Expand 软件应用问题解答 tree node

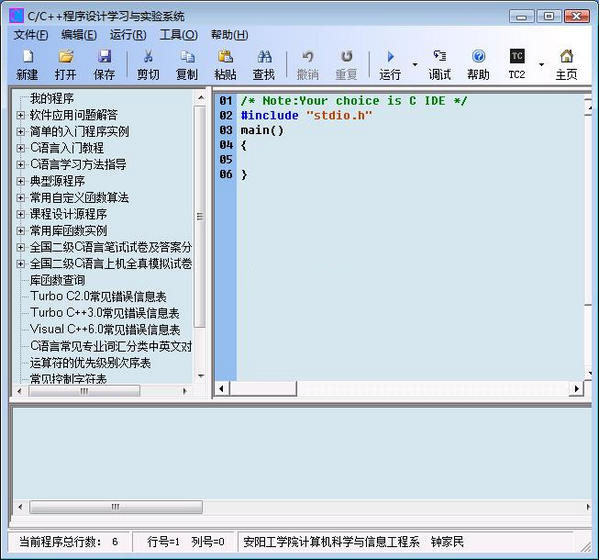21,115
